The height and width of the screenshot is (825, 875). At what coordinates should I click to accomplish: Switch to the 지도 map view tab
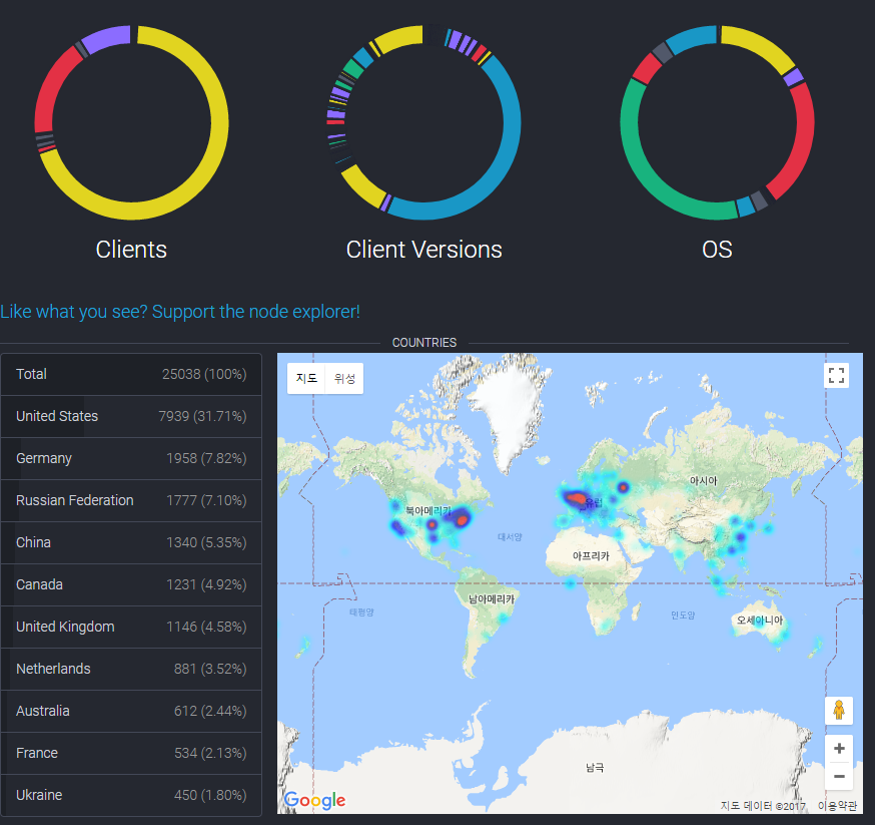tap(306, 378)
